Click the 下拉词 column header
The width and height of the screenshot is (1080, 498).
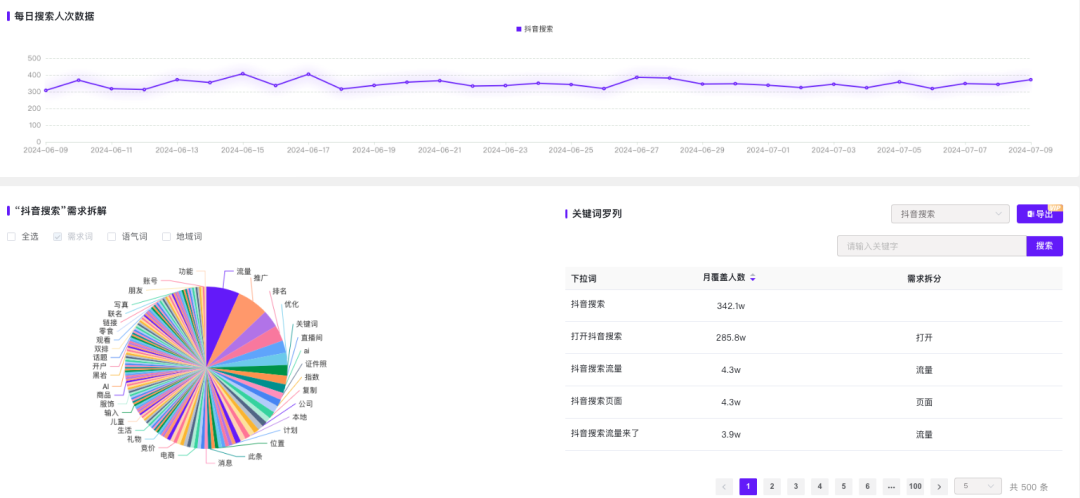(583, 279)
